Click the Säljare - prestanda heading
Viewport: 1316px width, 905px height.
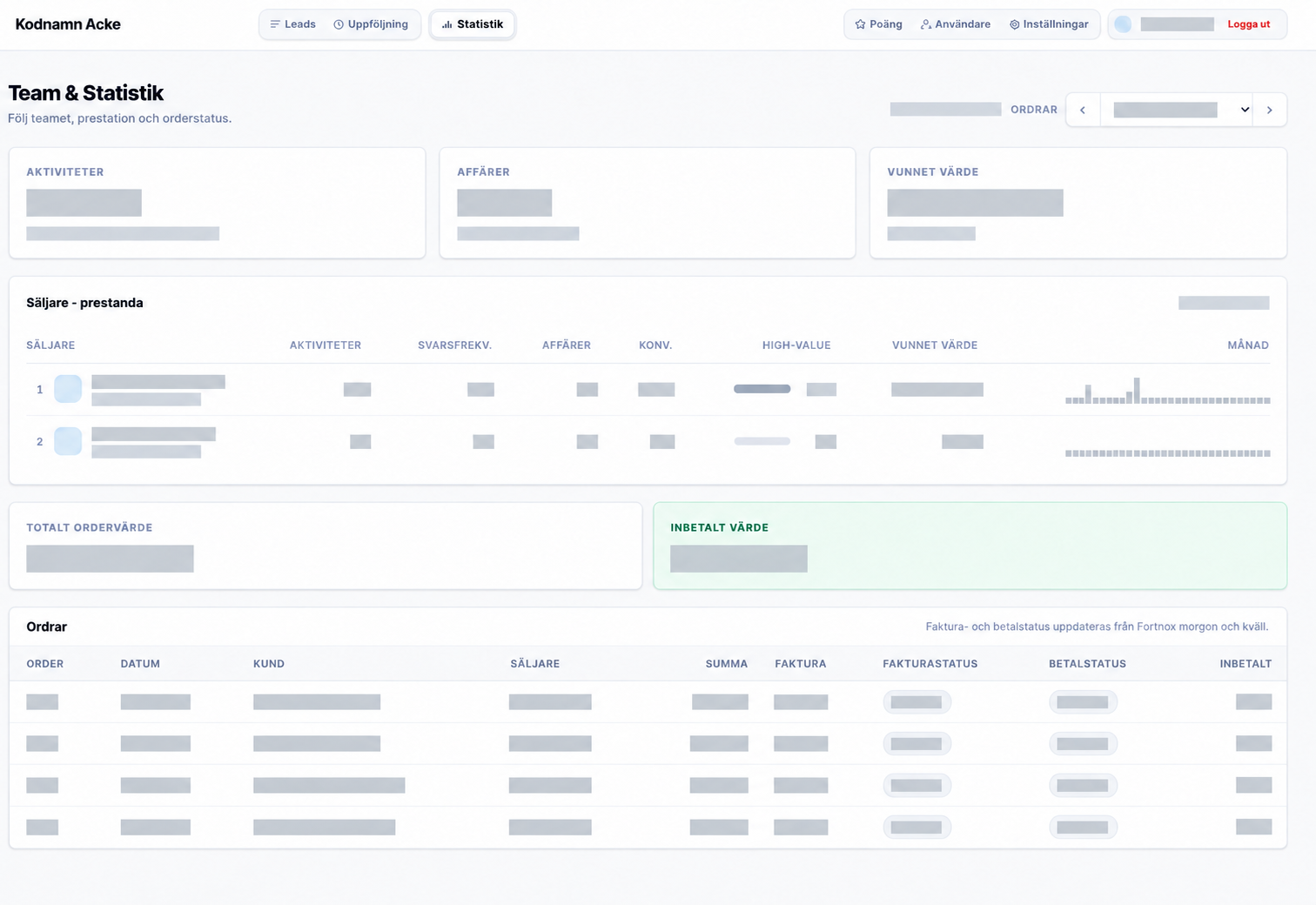(84, 303)
